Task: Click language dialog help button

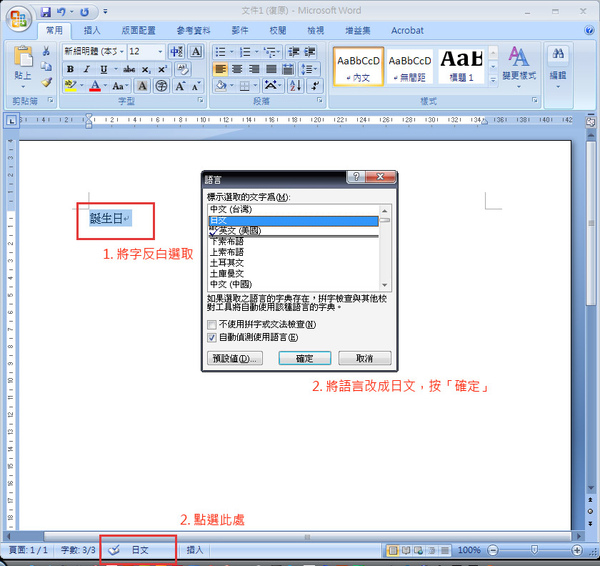Action: coord(356,177)
